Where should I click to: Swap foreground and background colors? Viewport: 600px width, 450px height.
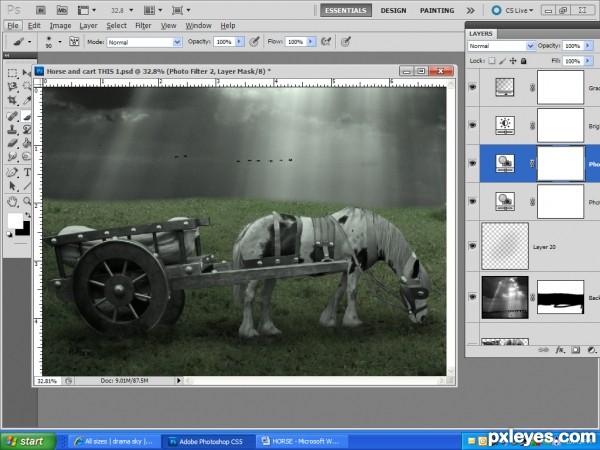[28, 215]
